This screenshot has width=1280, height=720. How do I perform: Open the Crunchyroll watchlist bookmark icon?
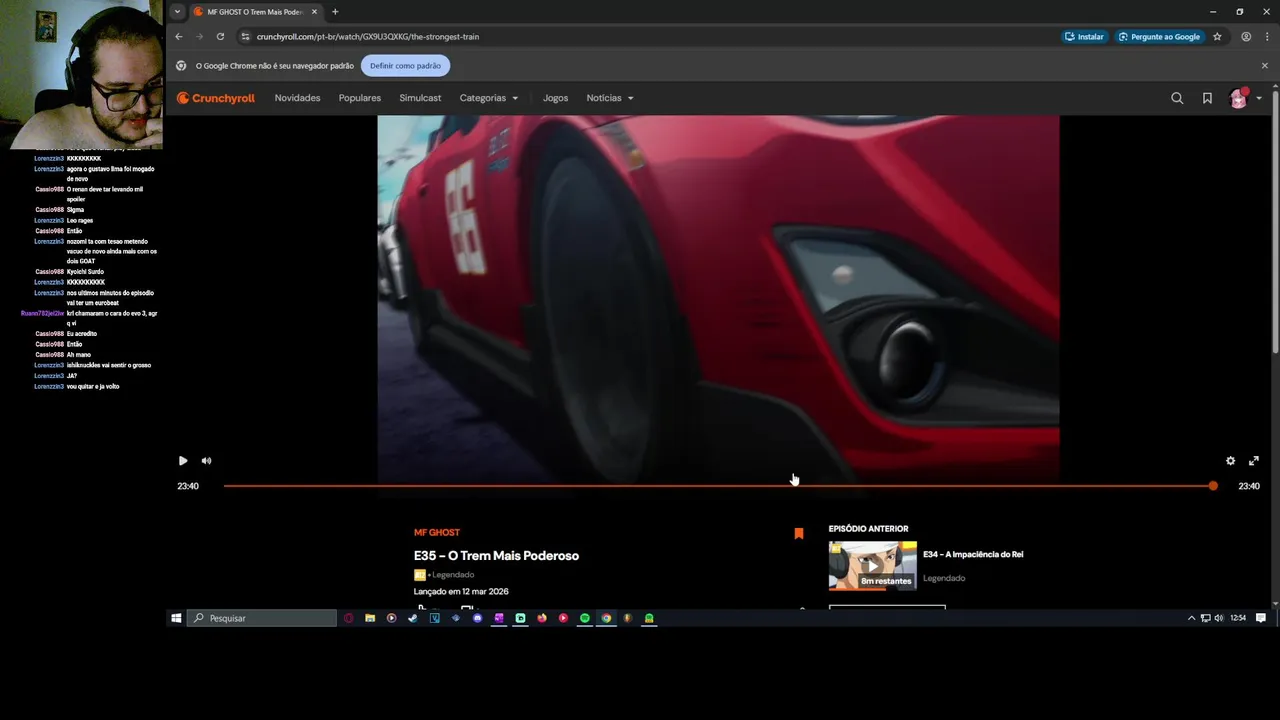pyautogui.click(x=1207, y=98)
